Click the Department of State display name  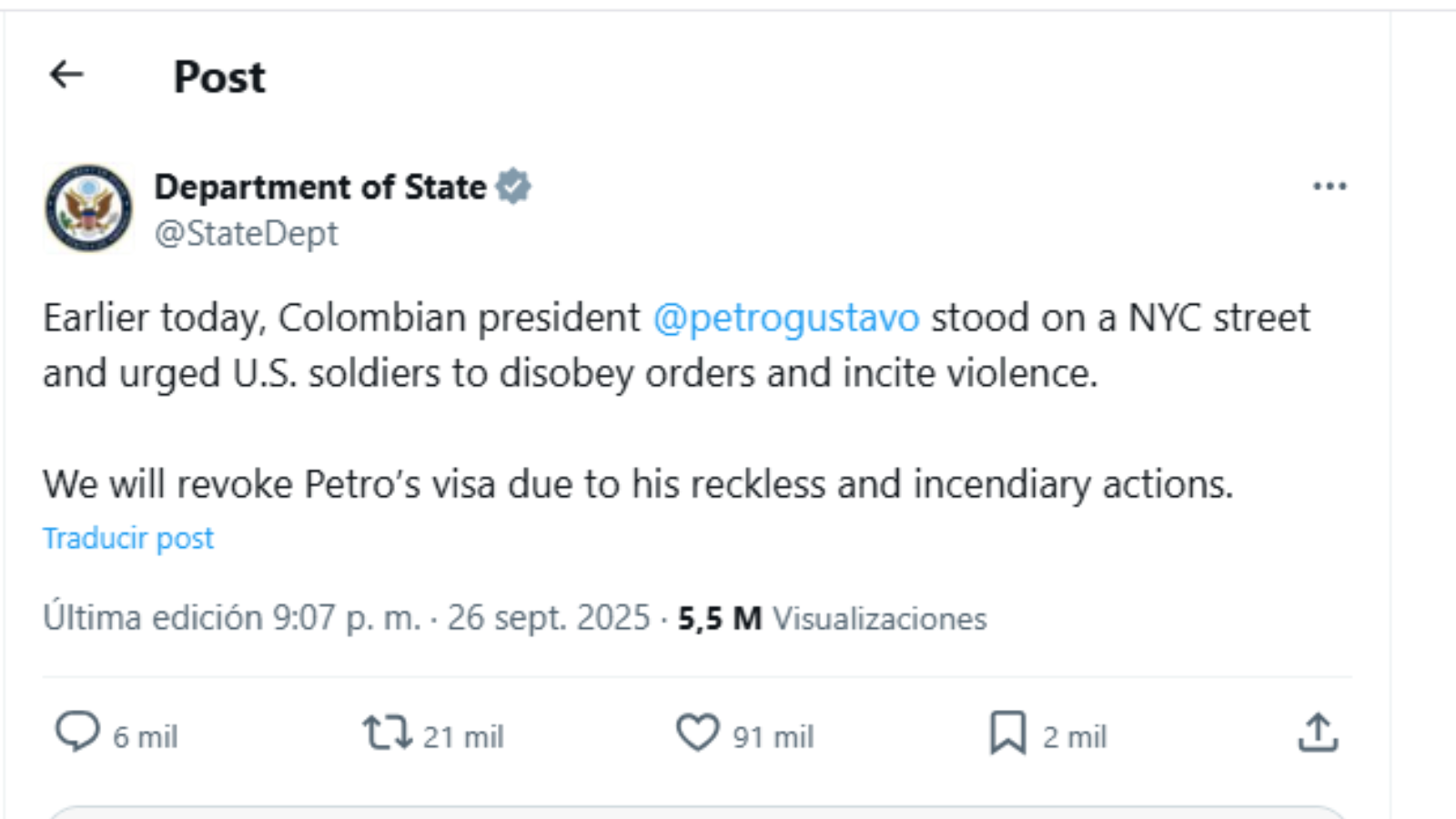click(320, 187)
